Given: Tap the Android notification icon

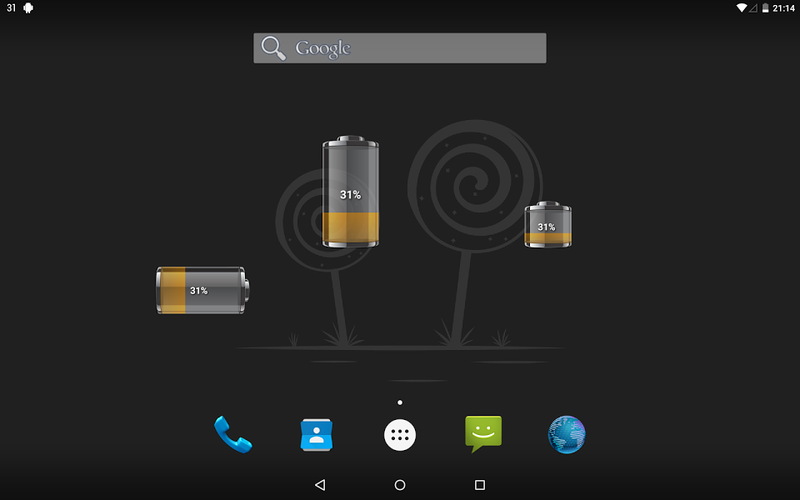Looking at the screenshot, I should [x=29, y=8].
